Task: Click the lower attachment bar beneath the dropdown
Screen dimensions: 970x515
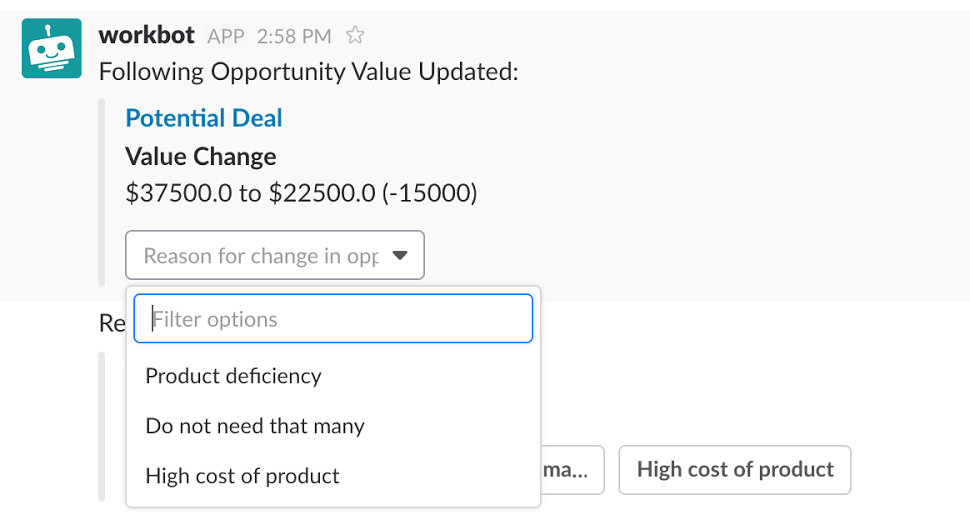Action: [x=102, y=426]
